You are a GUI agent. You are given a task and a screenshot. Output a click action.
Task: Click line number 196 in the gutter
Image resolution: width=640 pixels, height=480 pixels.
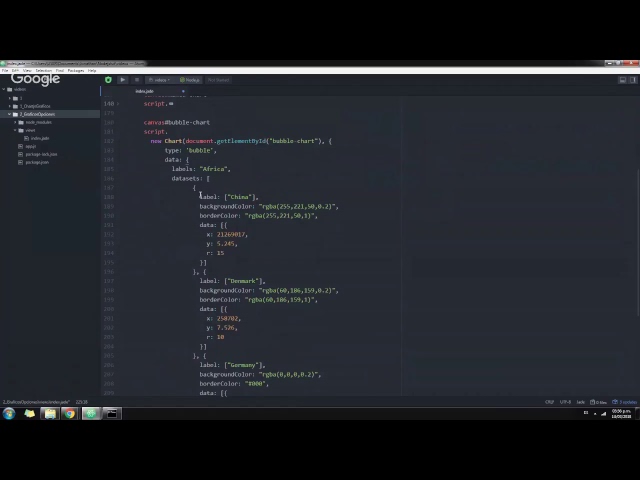pyautogui.click(x=109, y=272)
